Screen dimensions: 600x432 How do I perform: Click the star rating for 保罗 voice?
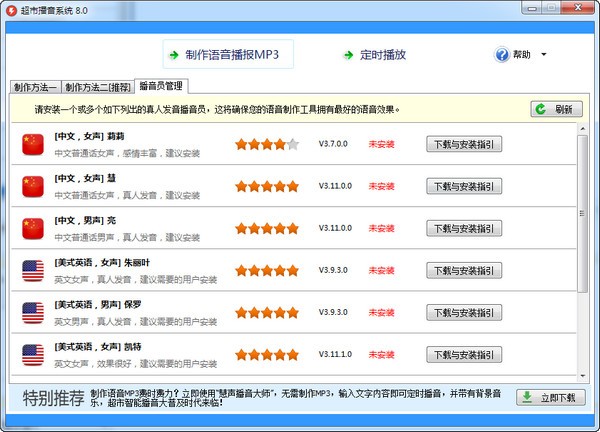pyautogui.click(x=266, y=312)
